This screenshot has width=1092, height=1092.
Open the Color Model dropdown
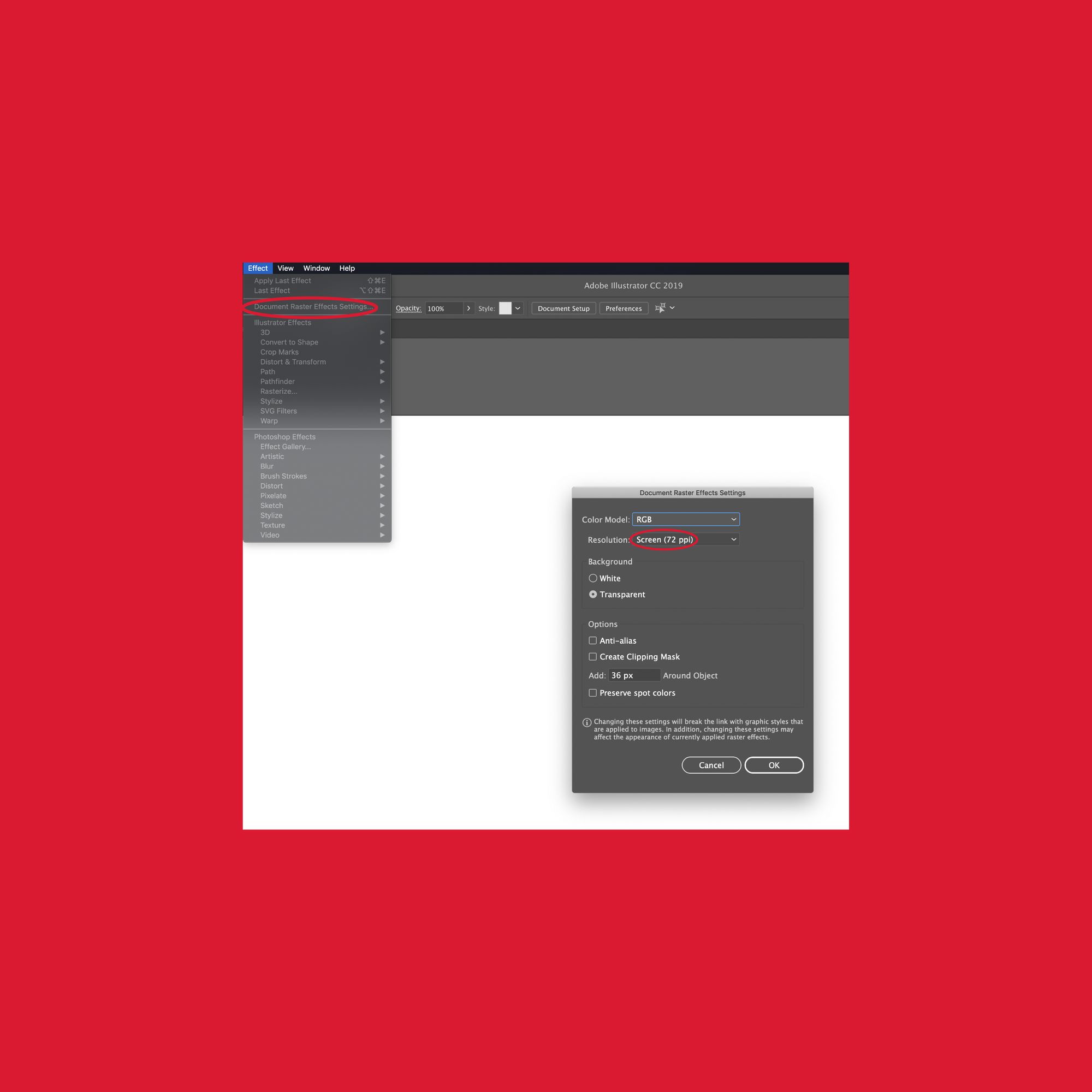tap(685, 519)
